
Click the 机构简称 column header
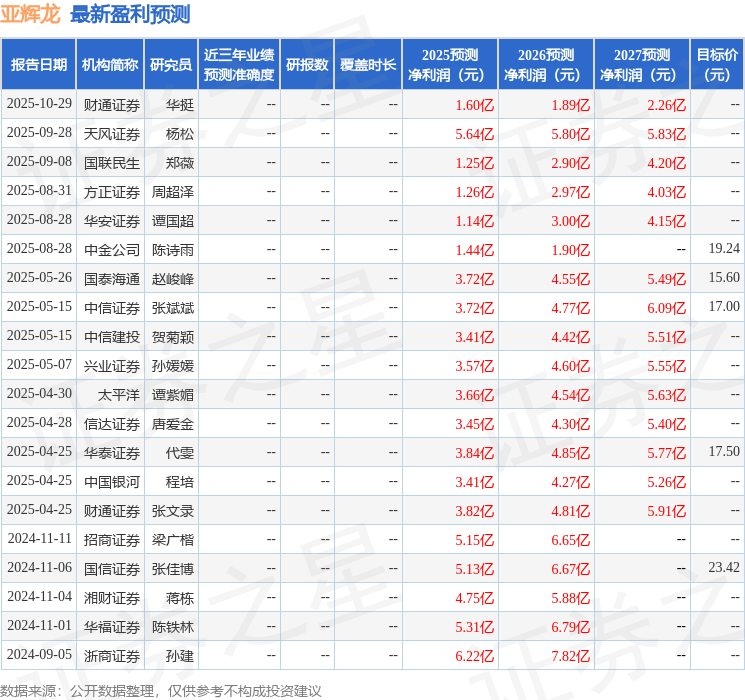point(110,64)
